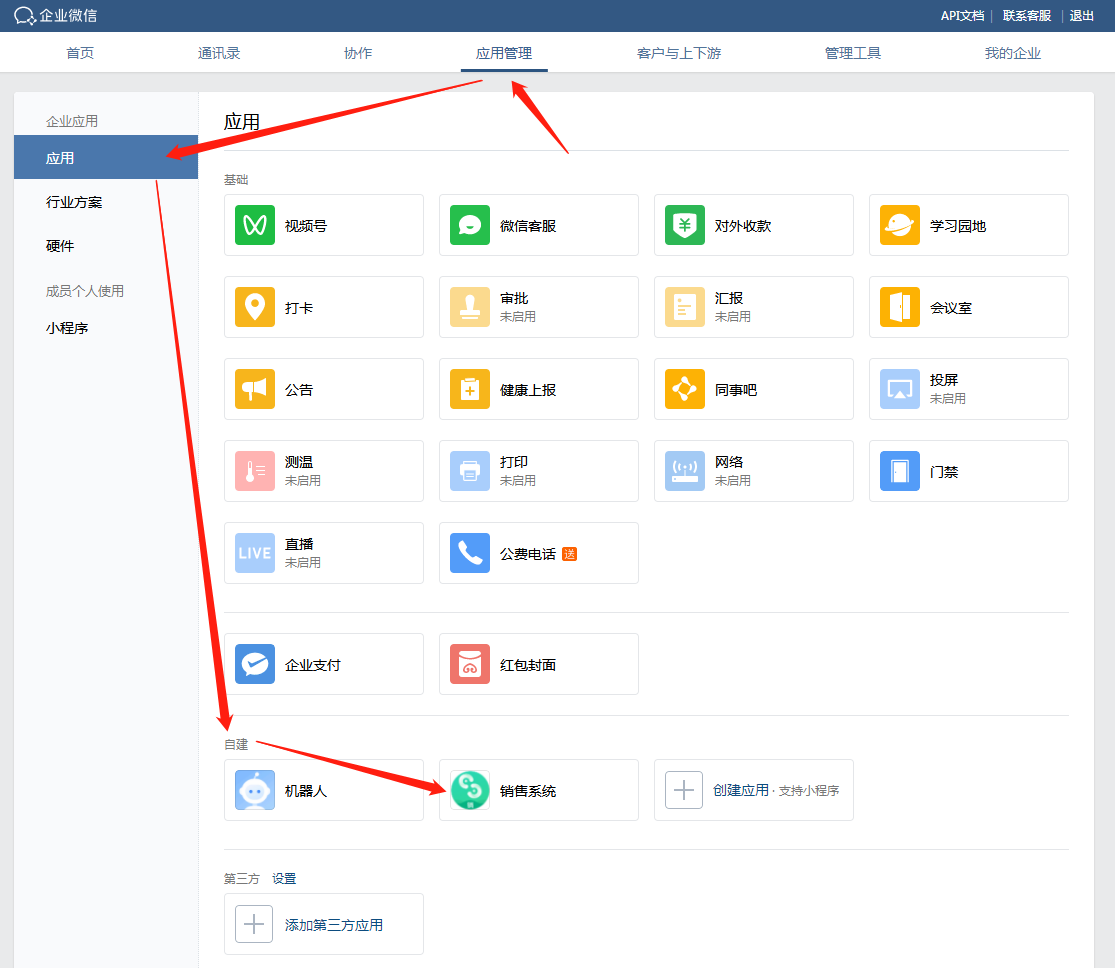Click the 未启用 status under 审批
1115x968 pixels.
click(x=518, y=317)
